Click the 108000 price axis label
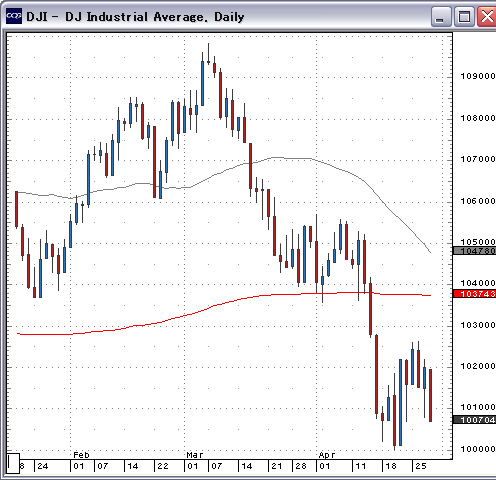Screen dimensions: 496x480 coord(478,118)
